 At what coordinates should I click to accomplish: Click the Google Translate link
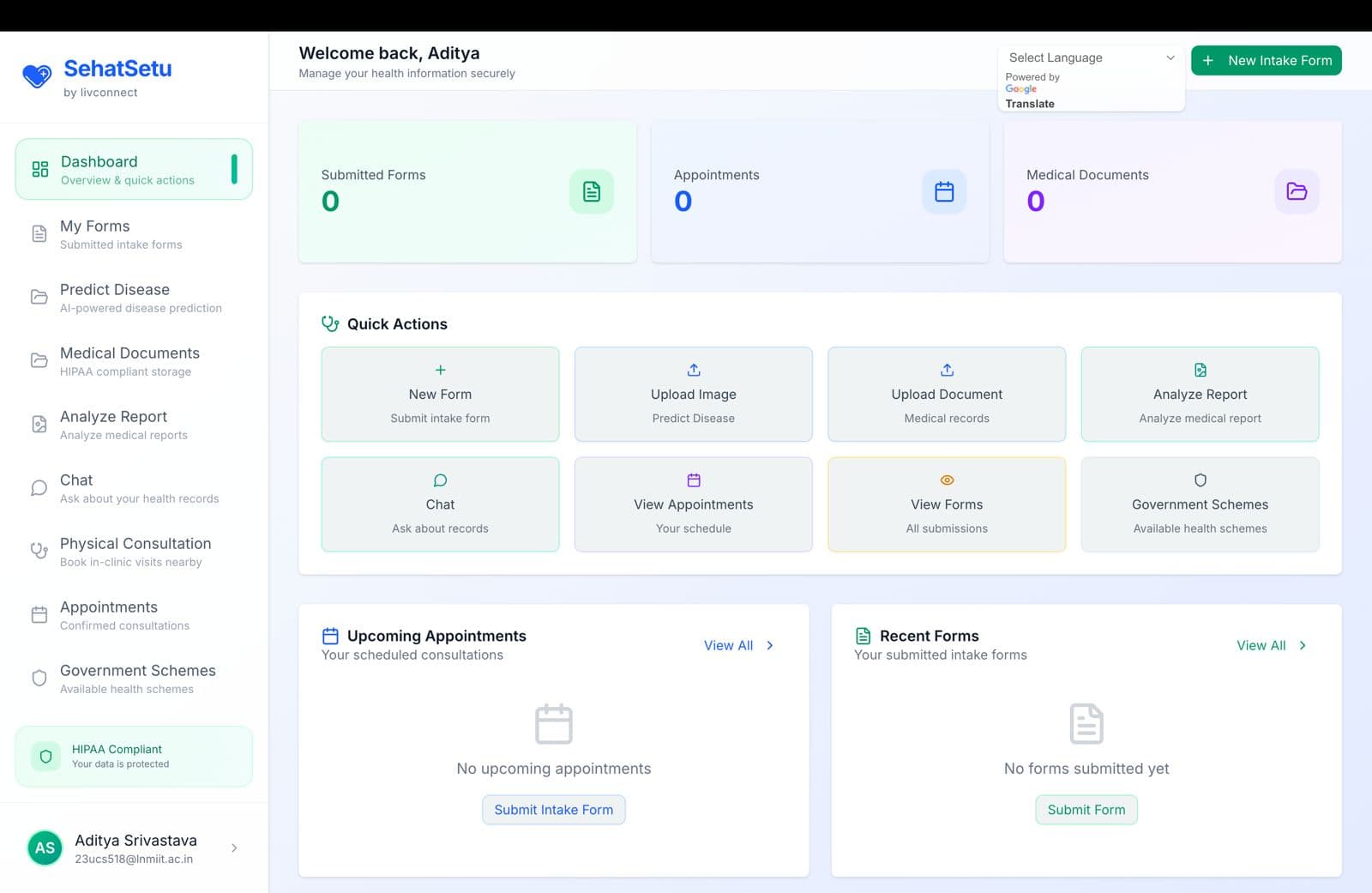pyautogui.click(x=1029, y=96)
